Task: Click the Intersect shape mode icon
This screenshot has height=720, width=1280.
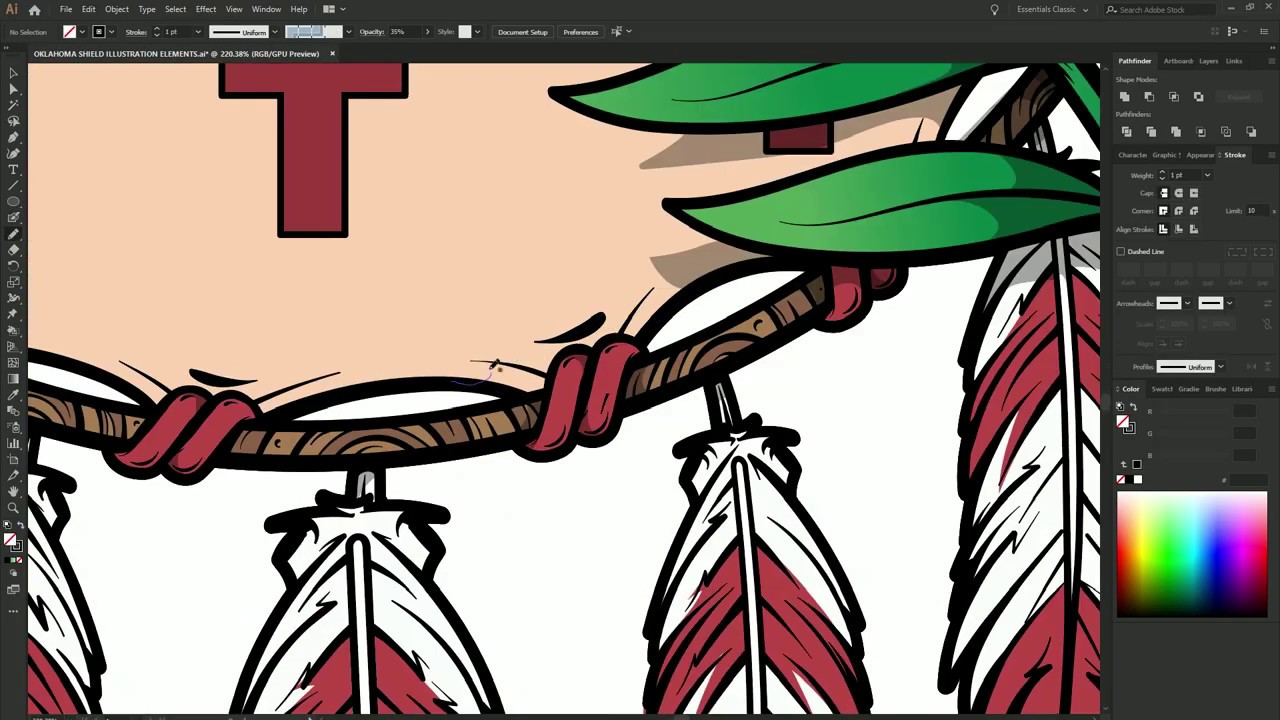Action: (x=1174, y=97)
